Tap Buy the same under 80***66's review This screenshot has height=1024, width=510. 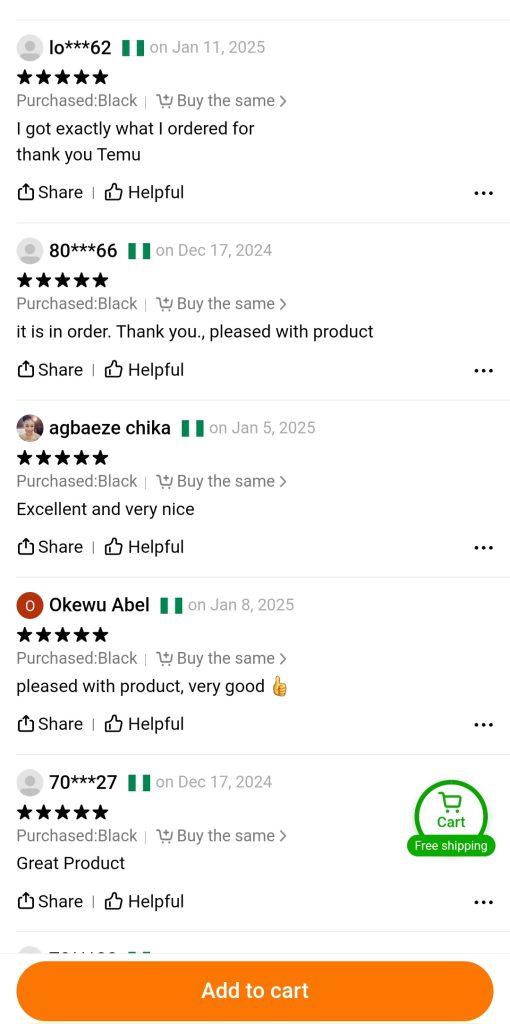click(x=221, y=304)
